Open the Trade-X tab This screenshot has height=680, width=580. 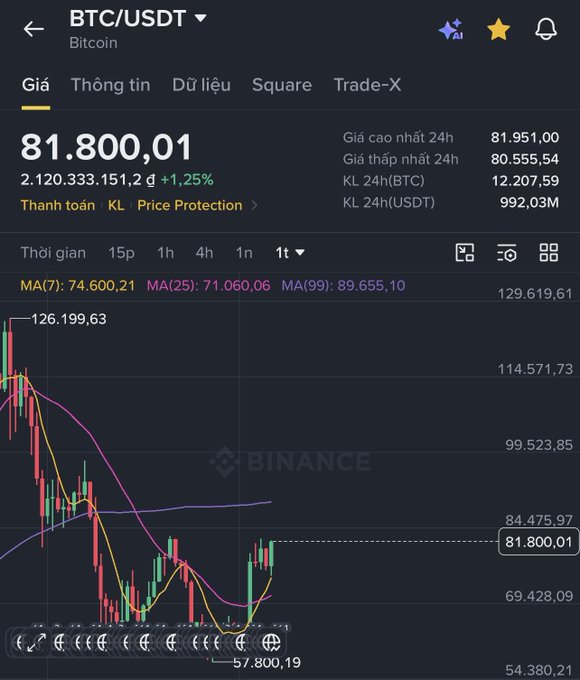(367, 85)
